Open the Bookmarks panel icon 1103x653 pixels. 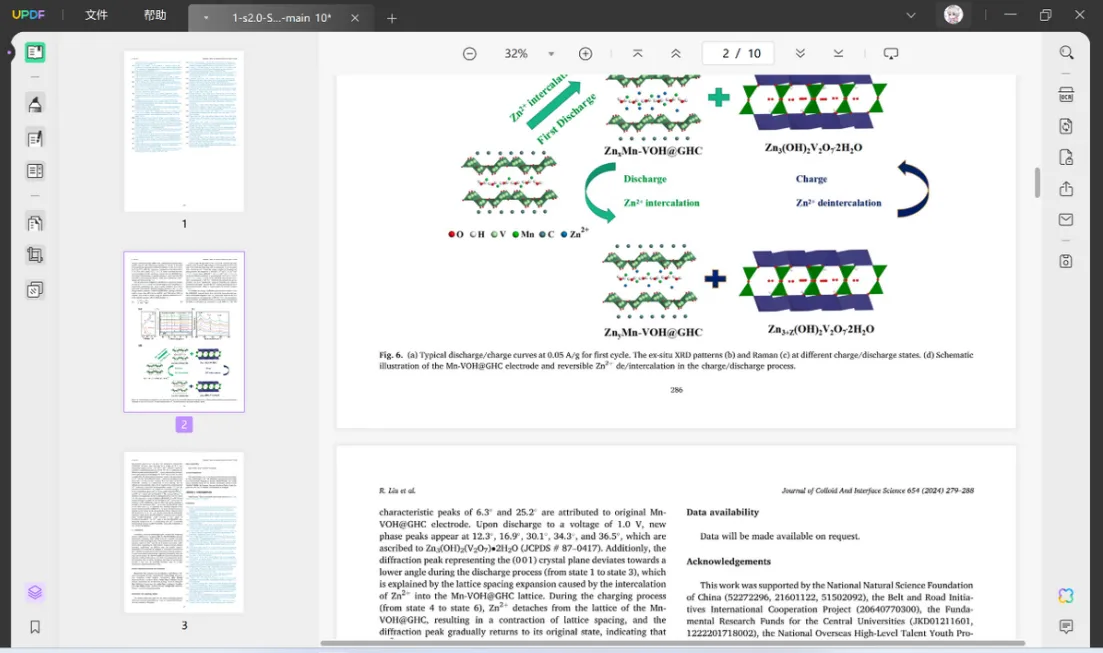pyautogui.click(x=34, y=626)
